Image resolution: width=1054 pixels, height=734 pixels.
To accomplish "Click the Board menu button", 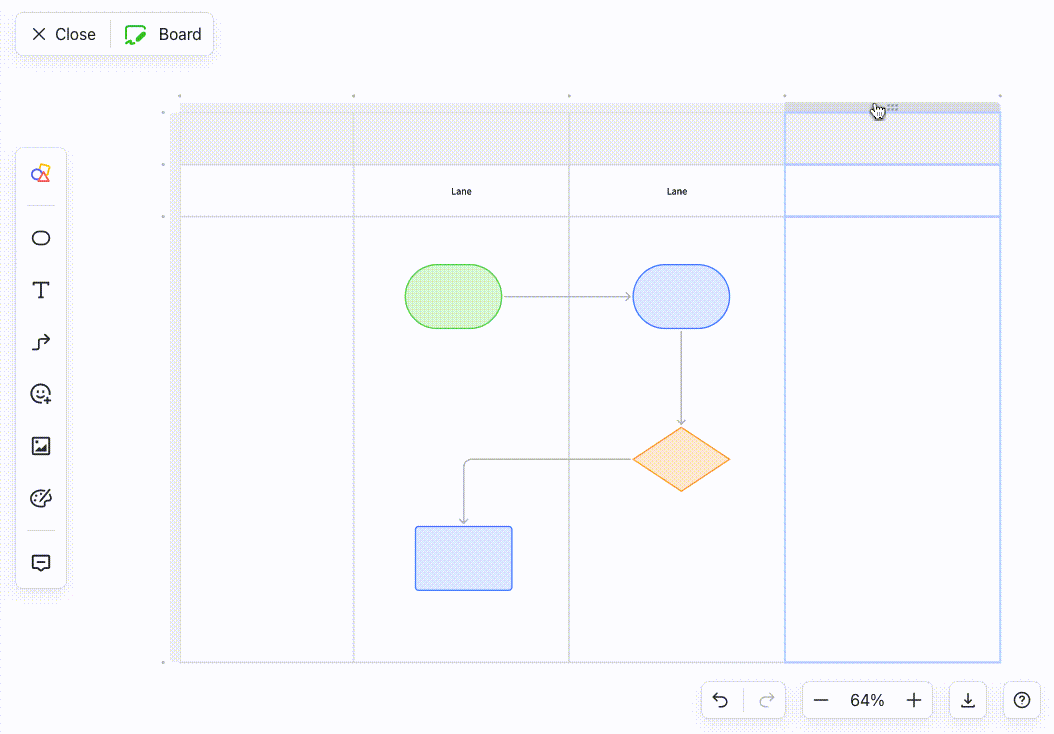I will click(x=163, y=33).
